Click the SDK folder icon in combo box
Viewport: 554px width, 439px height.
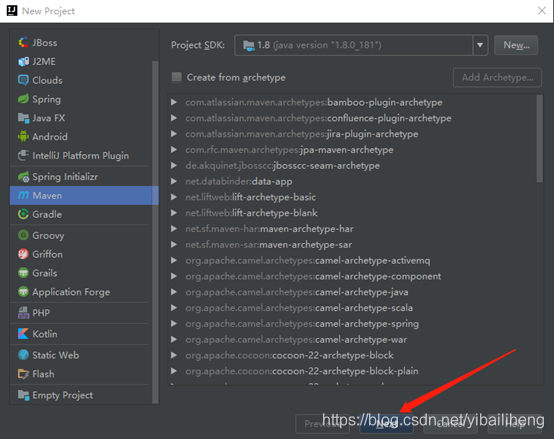point(249,45)
